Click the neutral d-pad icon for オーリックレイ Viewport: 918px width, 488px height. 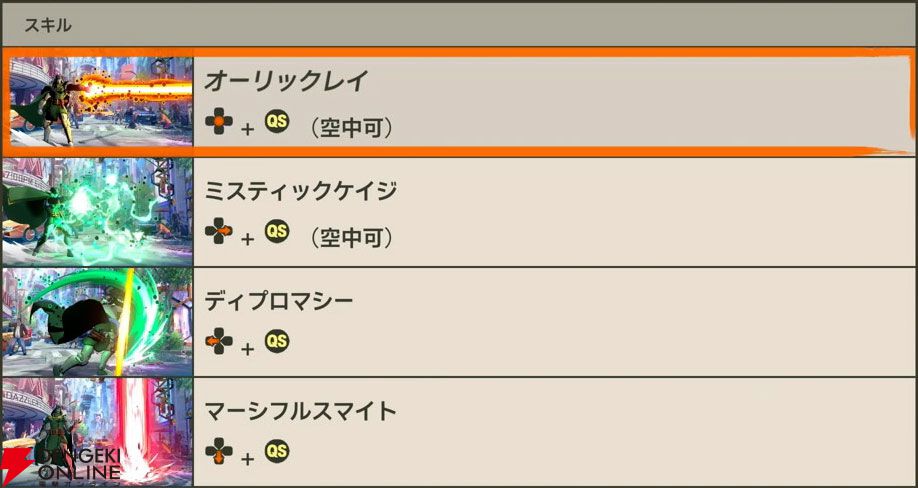(x=218, y=122)
